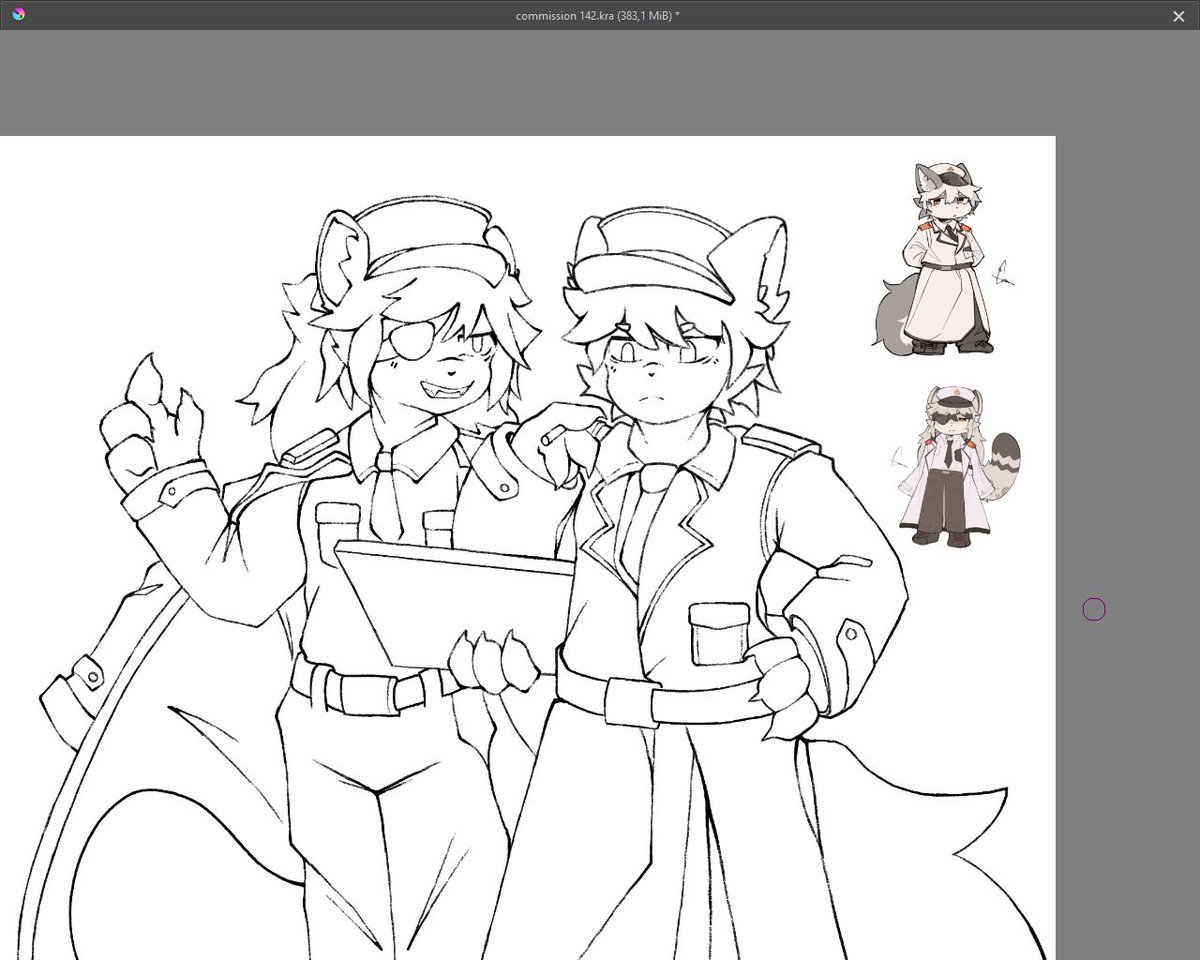Close the commission 142.kra window

pyautogui.click(x=1179, y=15)
